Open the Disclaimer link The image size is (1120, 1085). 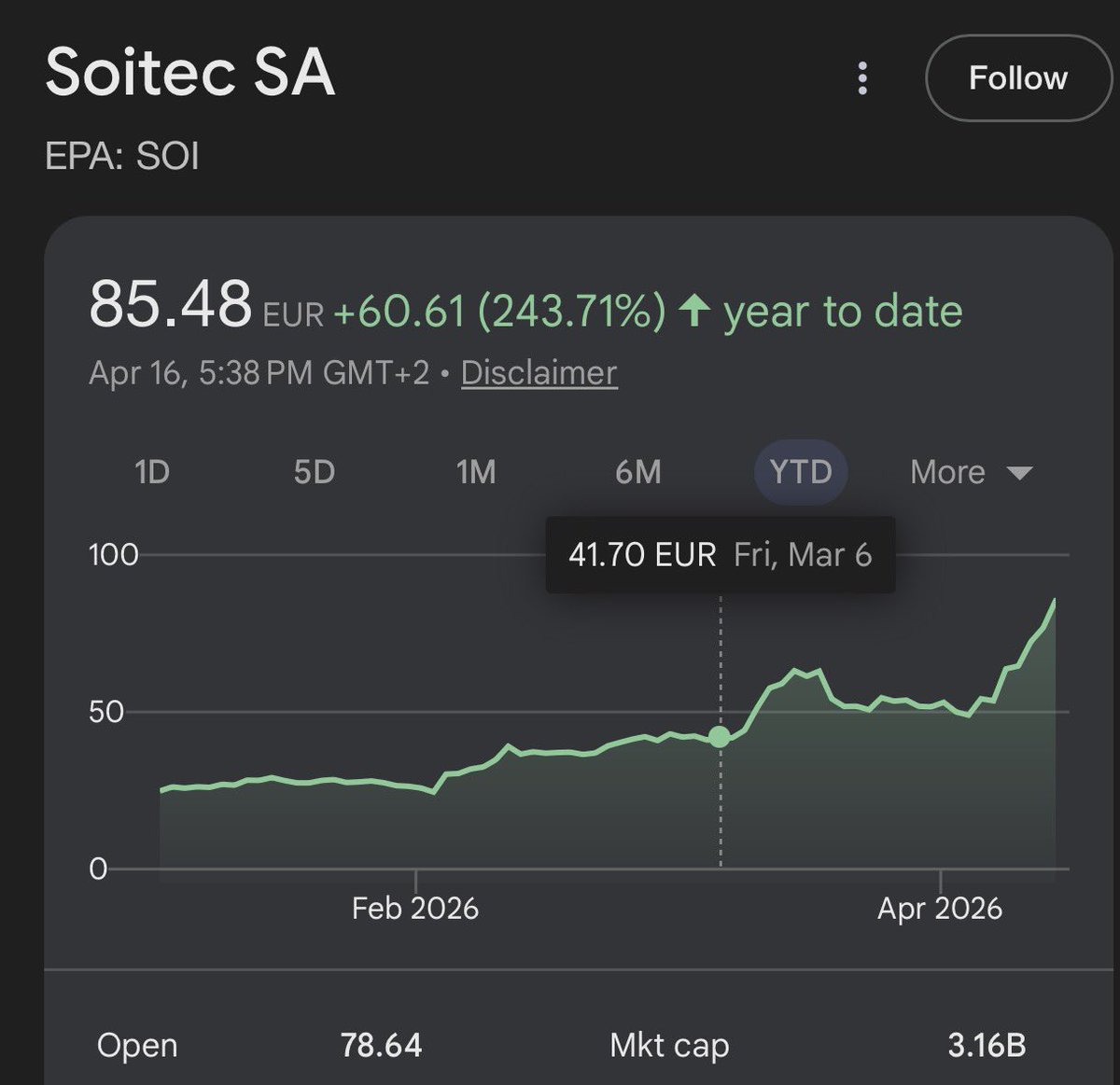(x=539, y=373)
